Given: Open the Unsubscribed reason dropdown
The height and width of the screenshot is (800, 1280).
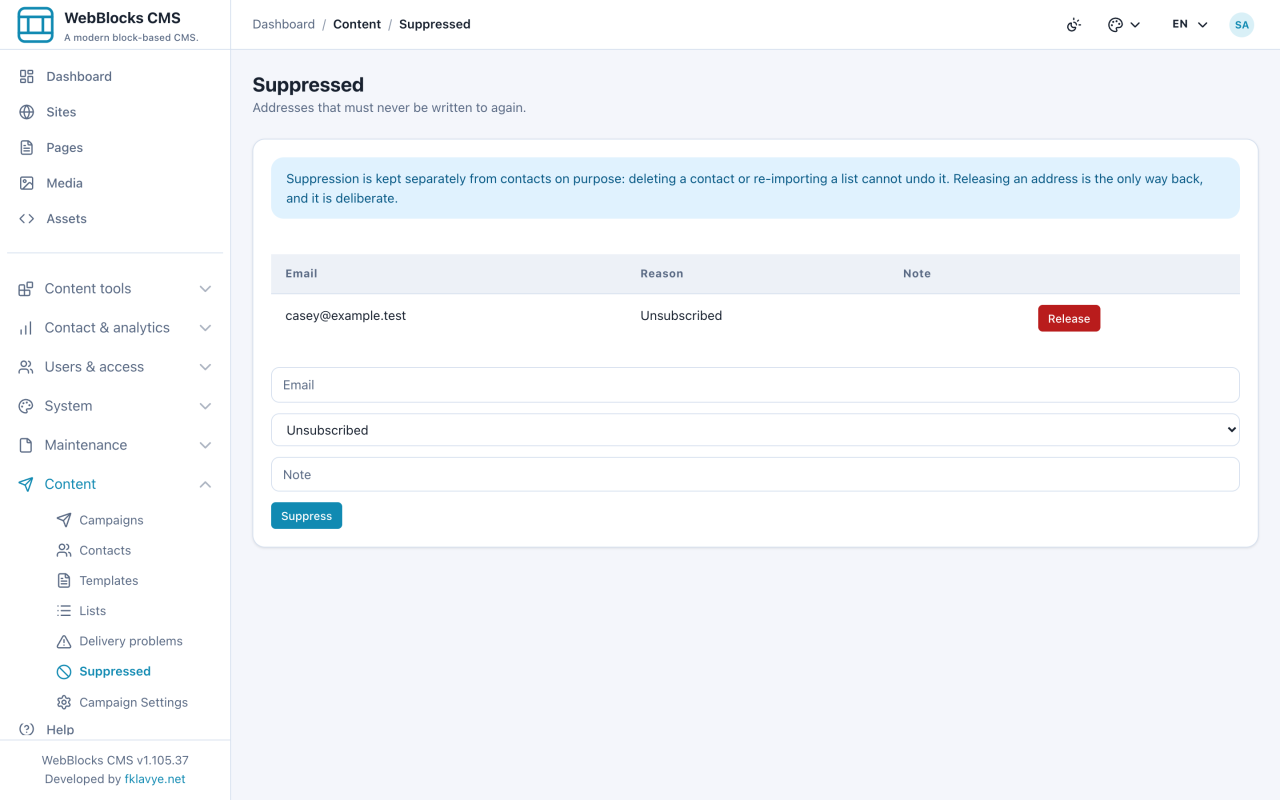Looking at the screenshot, I should pyautogui.click(x=755, y=430).
